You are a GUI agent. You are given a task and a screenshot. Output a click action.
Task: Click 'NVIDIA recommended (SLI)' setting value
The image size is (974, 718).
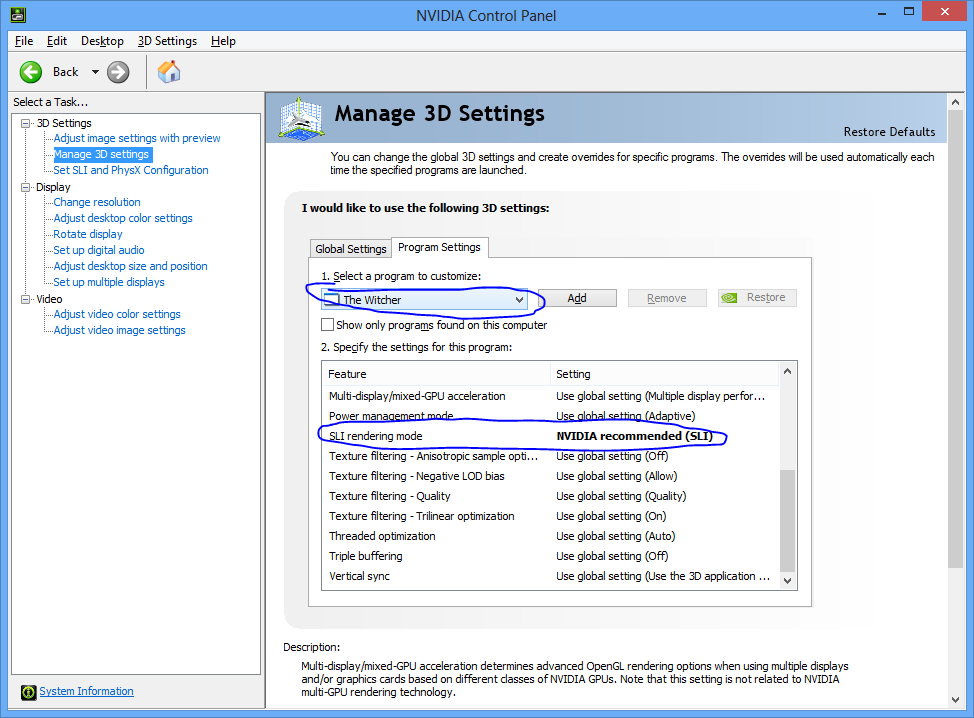(634, 436)
